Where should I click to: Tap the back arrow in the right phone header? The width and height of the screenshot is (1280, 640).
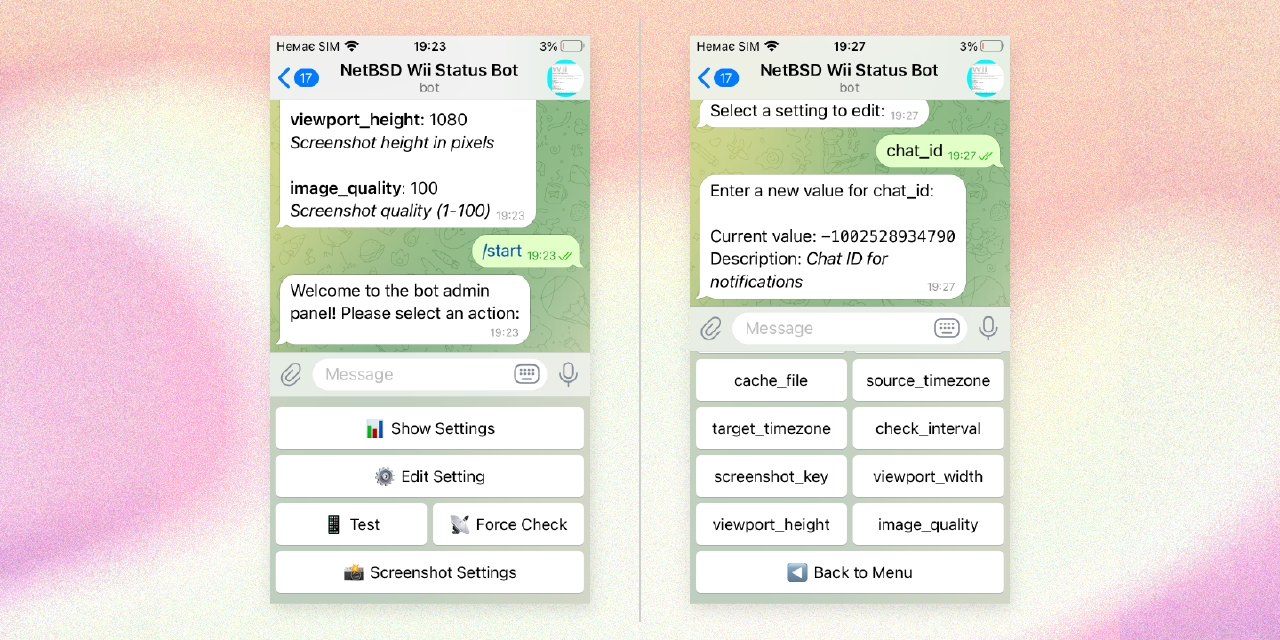coord(704,78)
